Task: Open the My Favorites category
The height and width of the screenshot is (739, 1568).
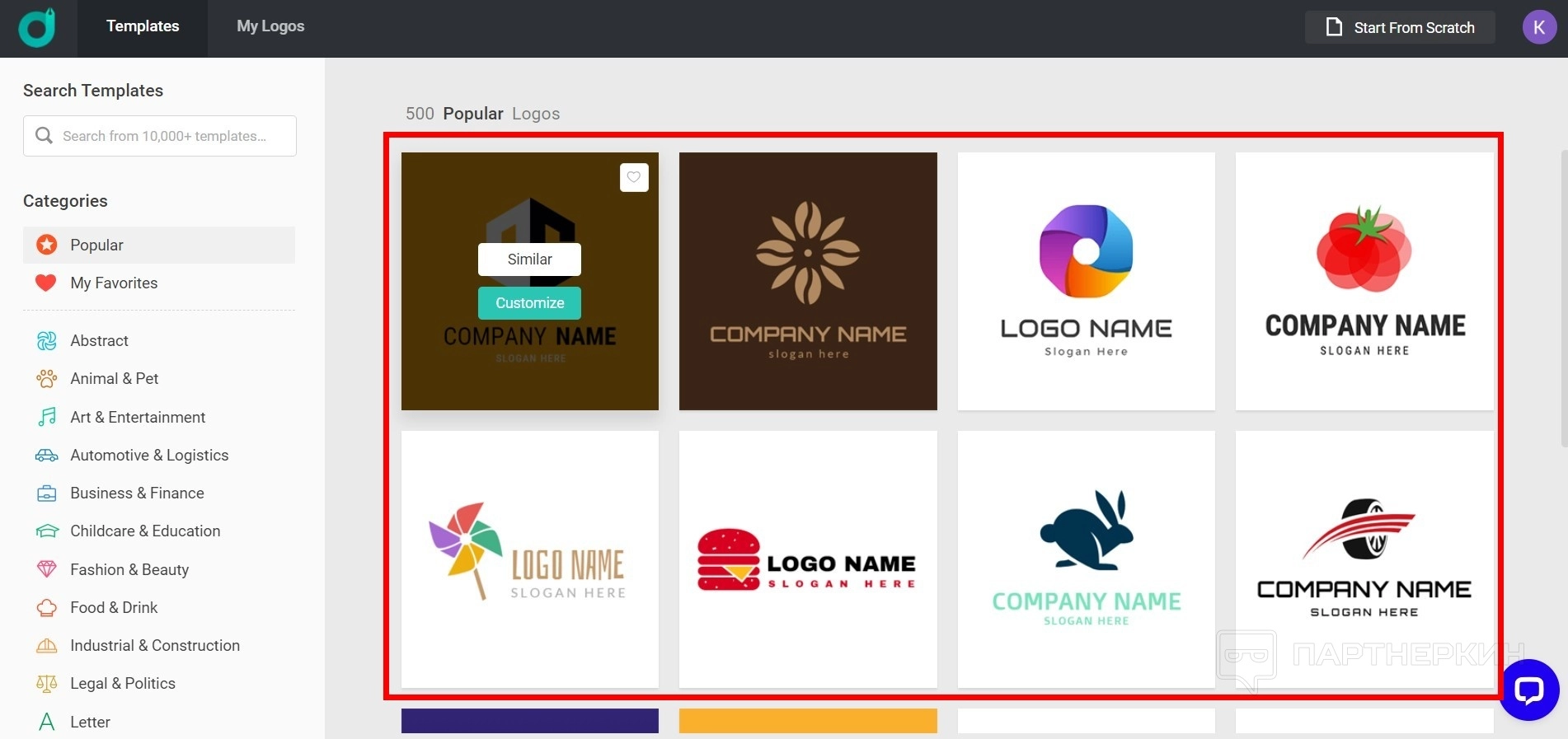Action: coord(114,283)
